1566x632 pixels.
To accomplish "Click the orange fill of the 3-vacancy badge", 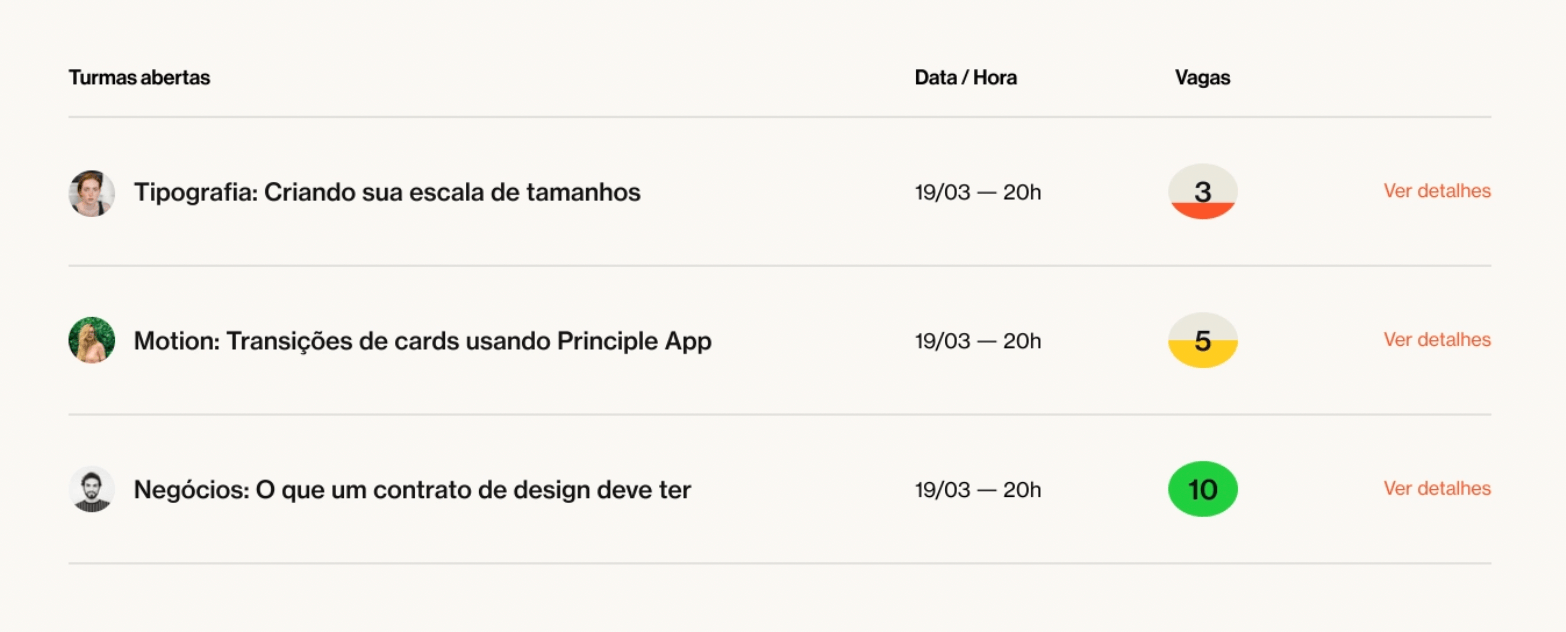I will (x=1203, y=211).
